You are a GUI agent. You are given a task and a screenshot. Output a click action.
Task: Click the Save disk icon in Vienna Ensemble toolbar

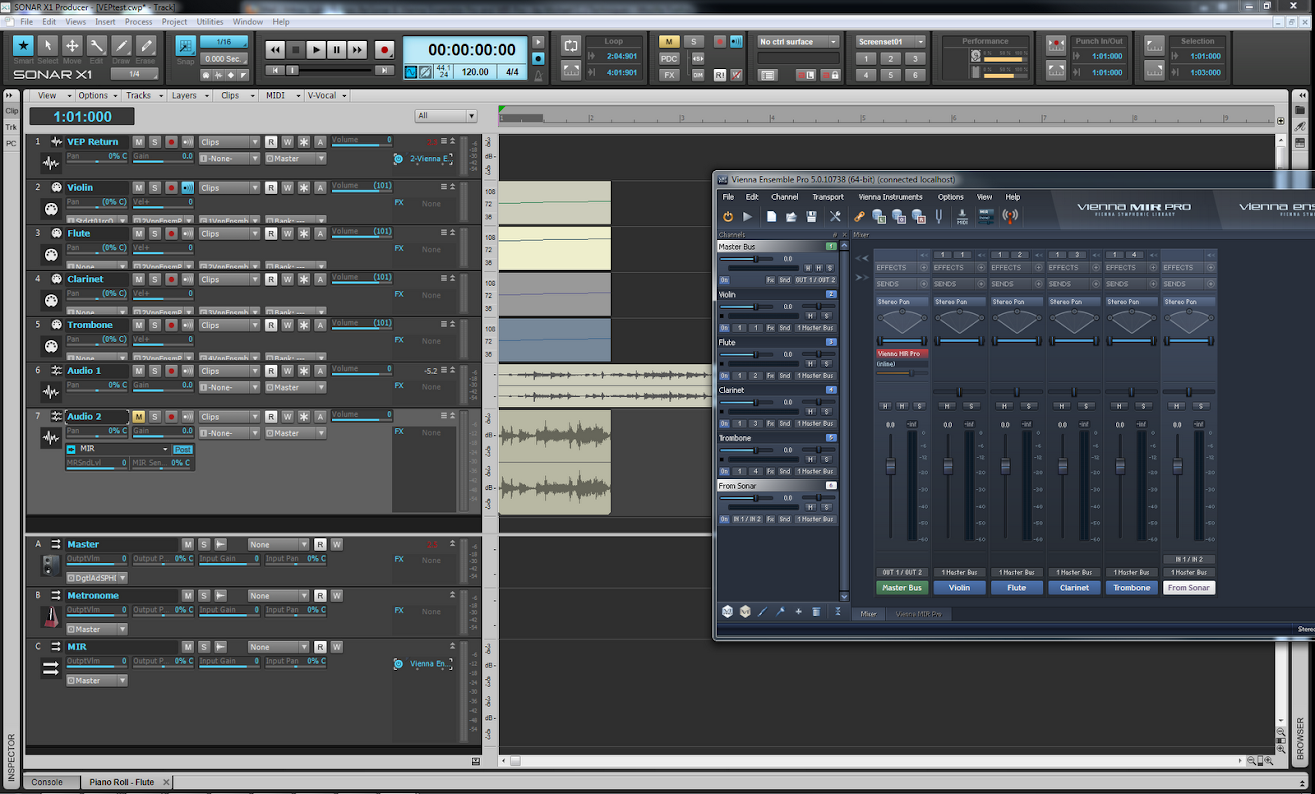pos(812,216)
